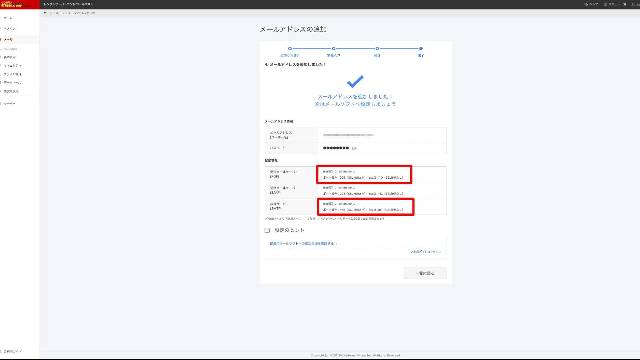640x360 pixels.
Task: Click the final filled step circle in progress
Action: click(421, 49)
